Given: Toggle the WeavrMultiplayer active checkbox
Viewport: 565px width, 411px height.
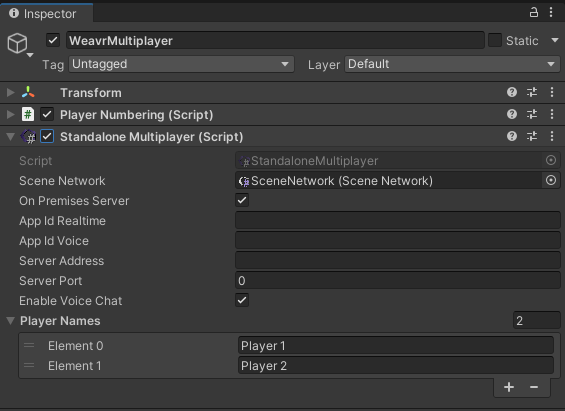Looking at the screenshot, I should (x=53, y=40).
